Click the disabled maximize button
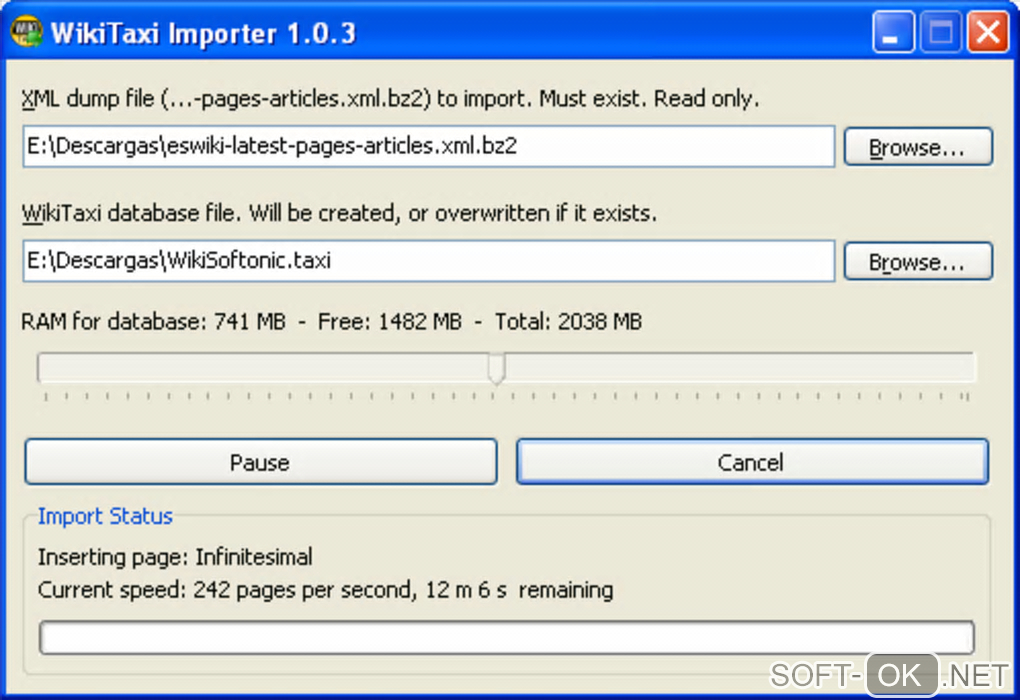Screen dimensions: 1020x700 (x=940, y=32)
